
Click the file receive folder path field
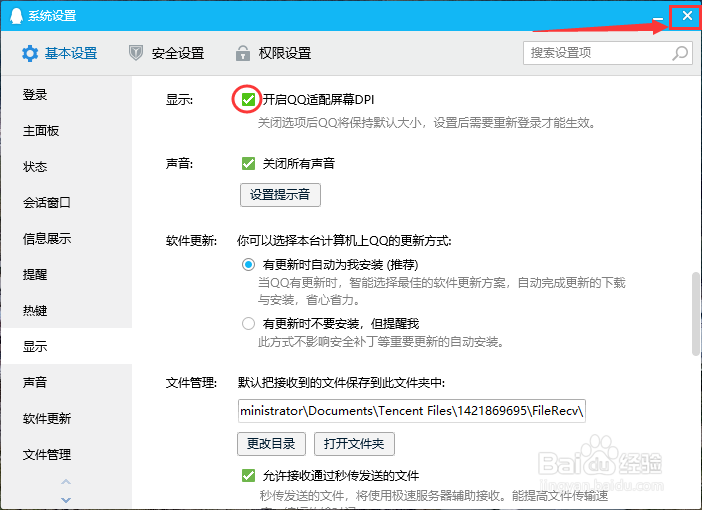tap(411, 411)
